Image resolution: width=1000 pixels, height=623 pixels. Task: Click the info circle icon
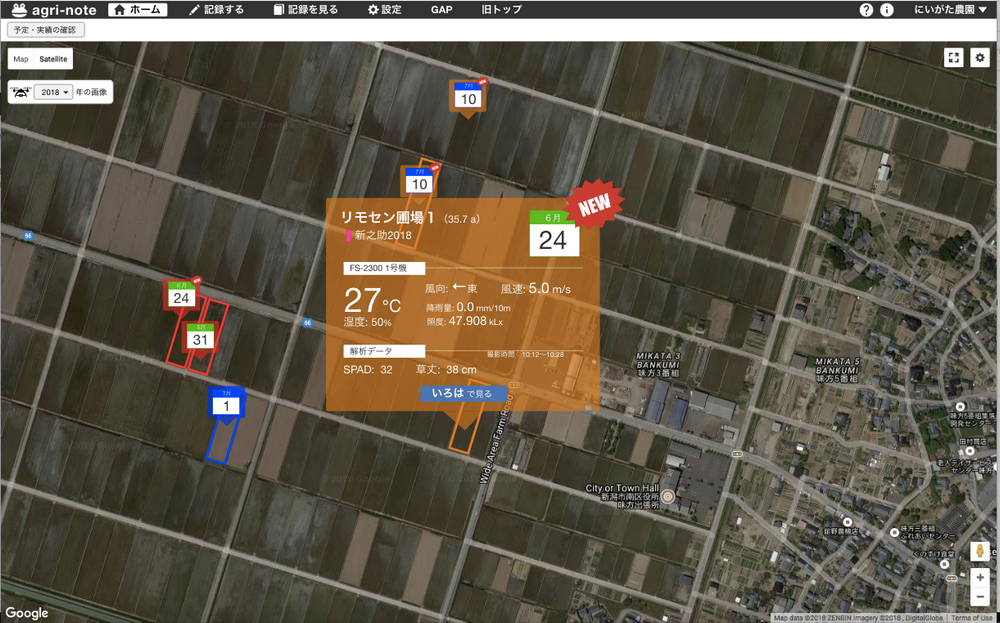pos(886,10)
